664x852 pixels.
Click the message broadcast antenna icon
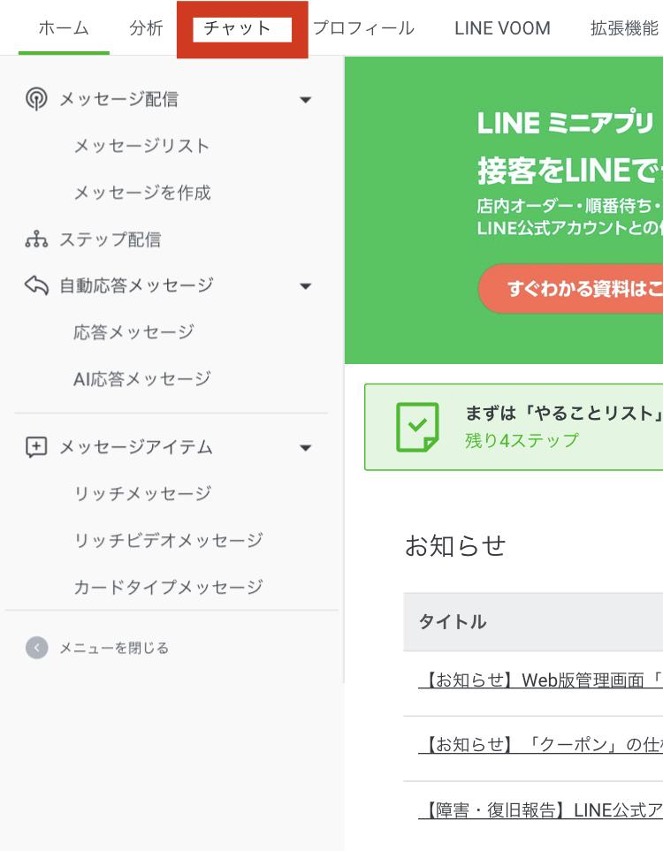click(x=36, y=99)
